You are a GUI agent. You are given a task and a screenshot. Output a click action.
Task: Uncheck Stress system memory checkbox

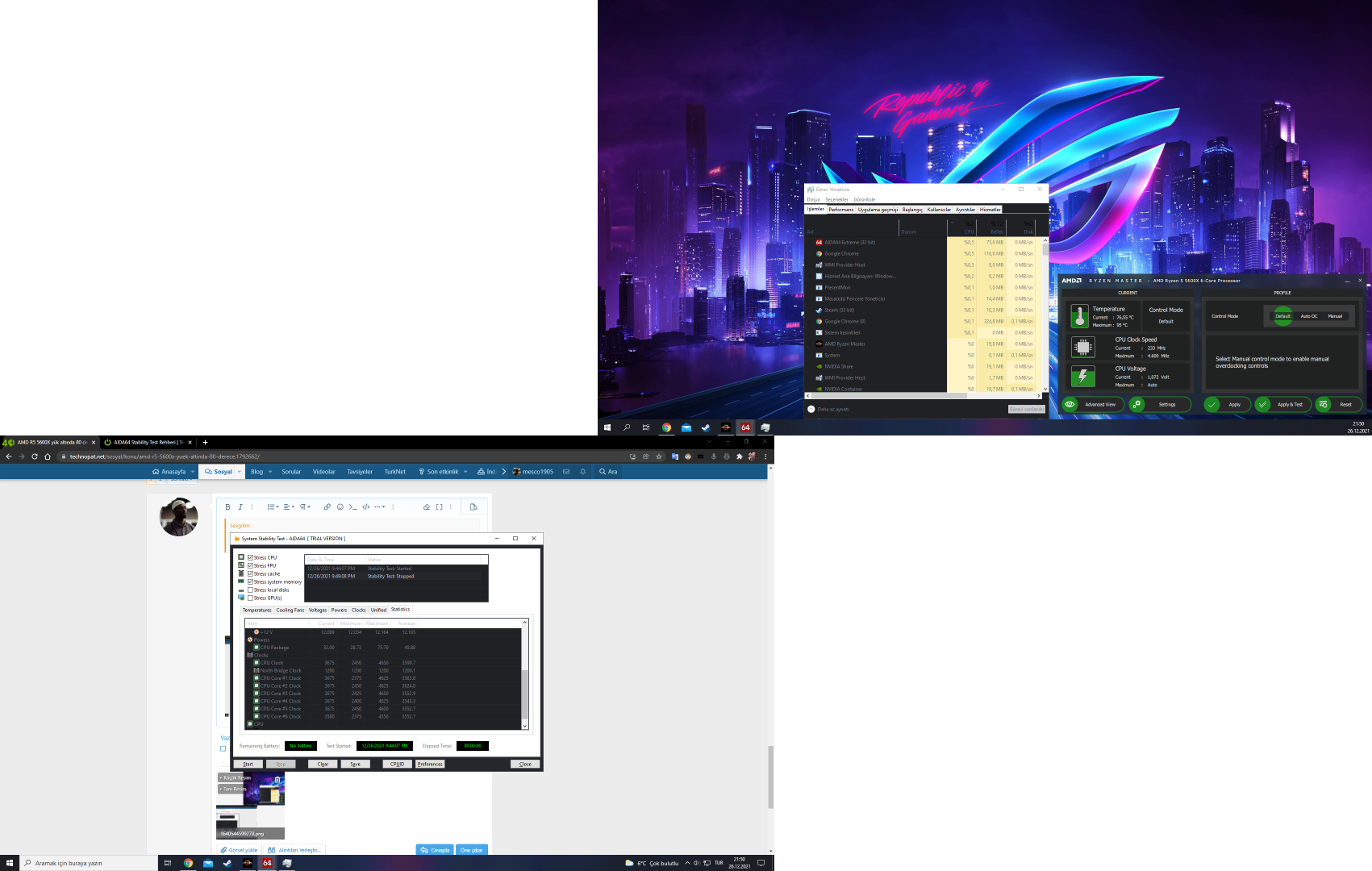251,582
